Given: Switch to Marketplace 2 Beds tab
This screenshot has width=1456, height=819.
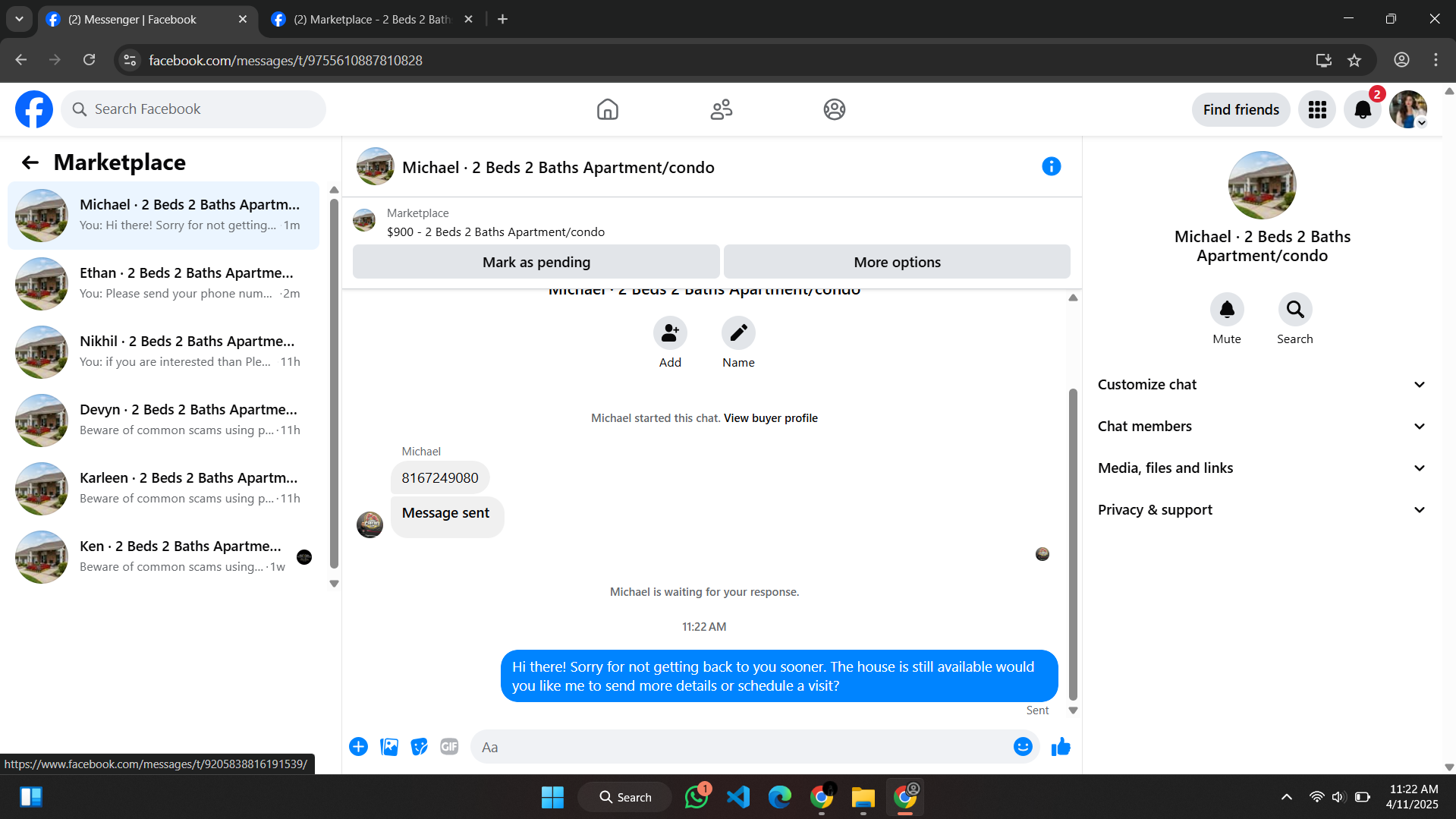Looking at the screenshot, I should [x=372, y=19].
